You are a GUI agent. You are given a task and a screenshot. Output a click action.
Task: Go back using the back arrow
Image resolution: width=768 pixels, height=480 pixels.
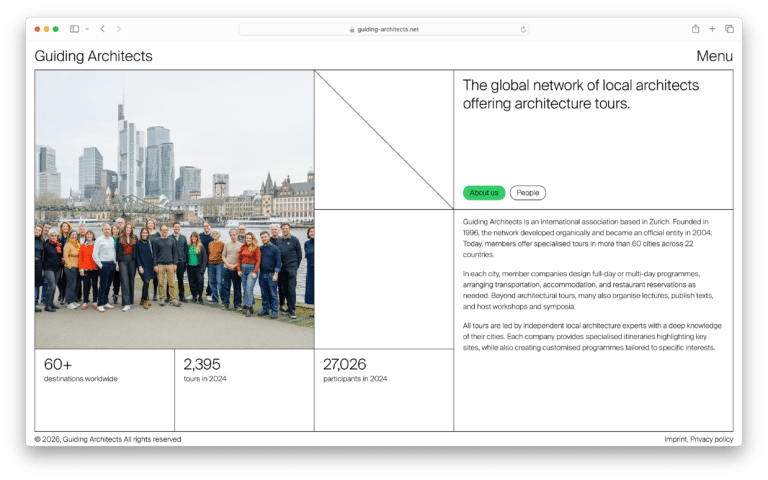tap(102, 29)
